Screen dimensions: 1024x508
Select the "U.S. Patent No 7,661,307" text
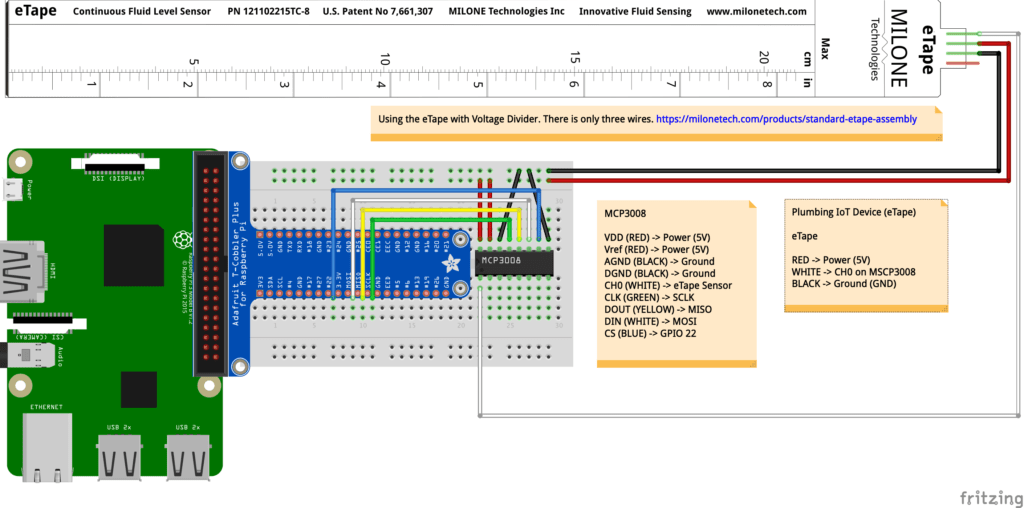coord(377,12)
